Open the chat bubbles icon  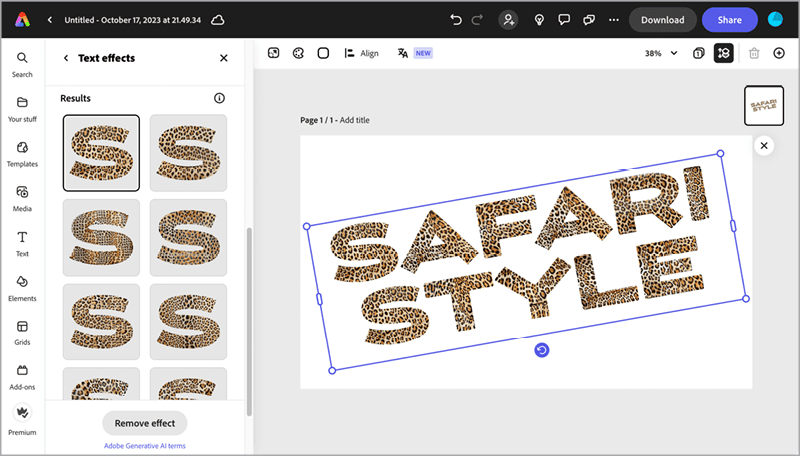pyautogui.click(x=589, y=20)
